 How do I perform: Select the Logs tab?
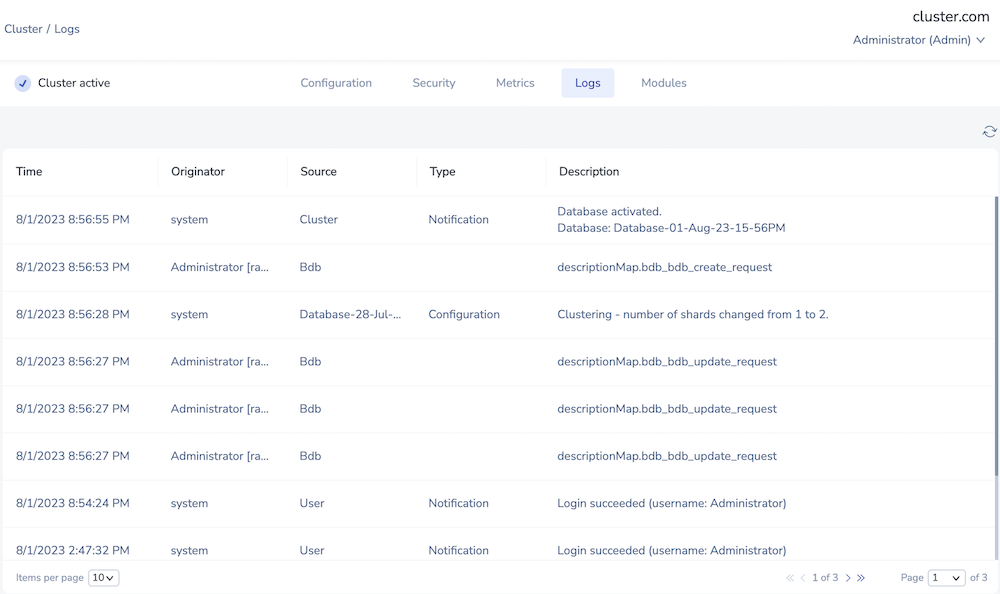(x=587, y=83)
